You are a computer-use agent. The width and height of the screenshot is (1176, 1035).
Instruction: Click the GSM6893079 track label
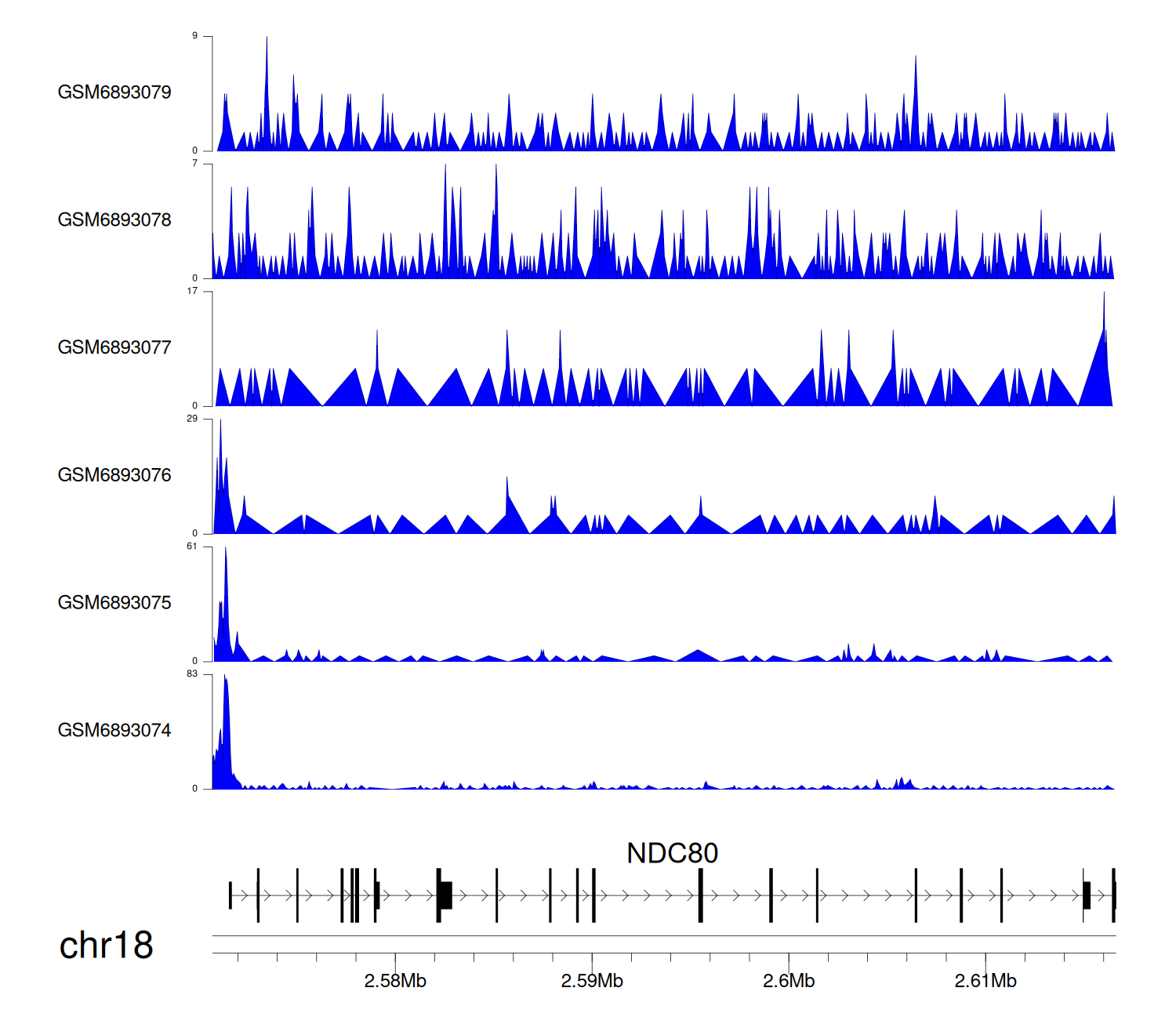point(114,93)
